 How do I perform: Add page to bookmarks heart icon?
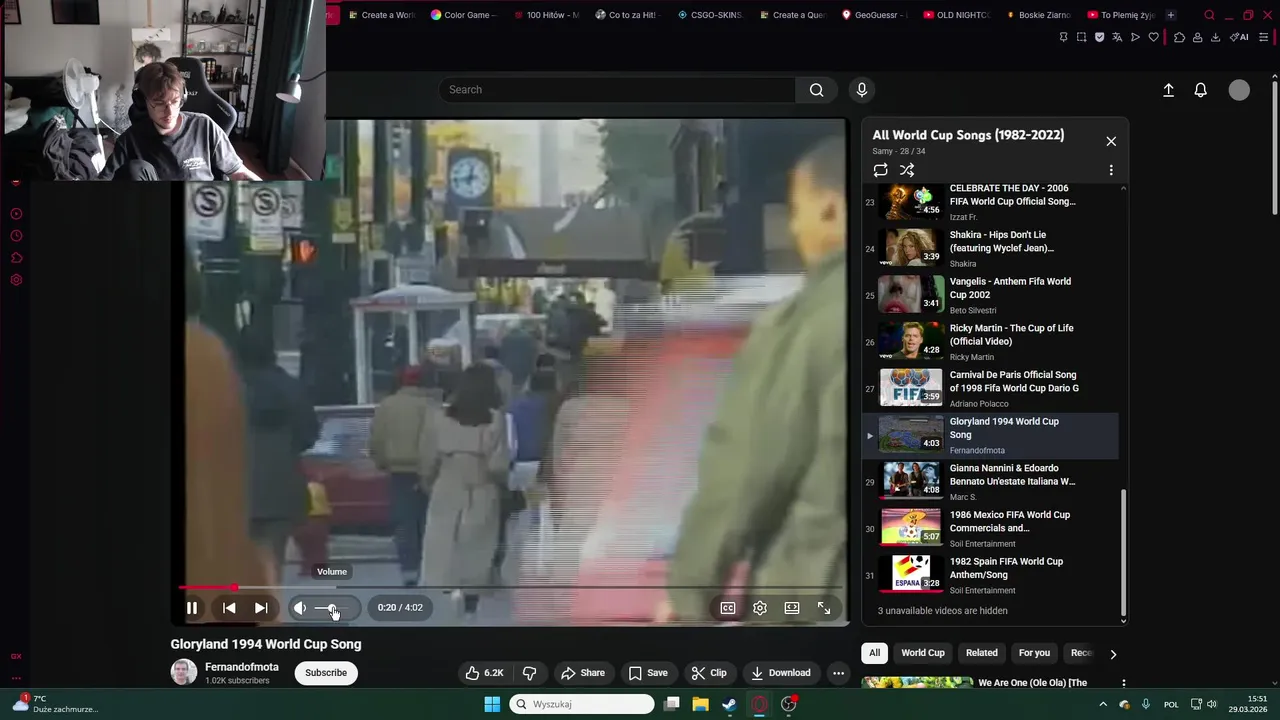click(1153, 37)
